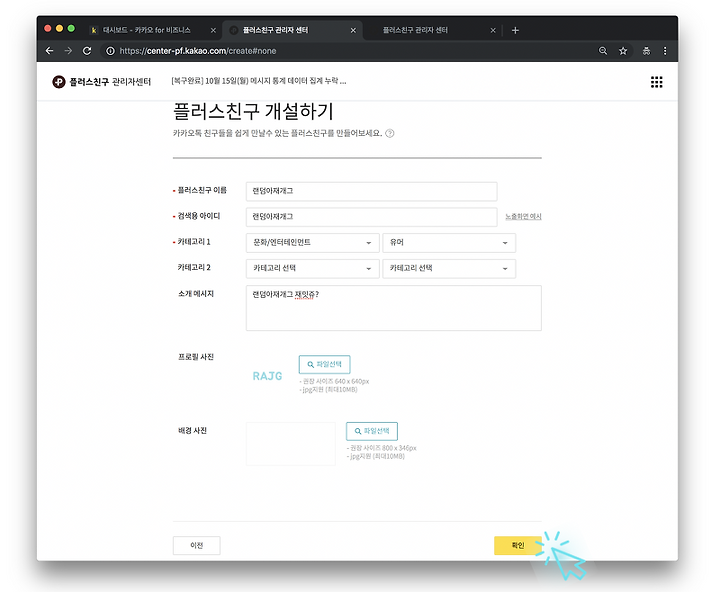The width and height of the screenshot is (720, 592).
Task: Open the 유머 subcategory dropdown
Action: (x=449, y=242)
